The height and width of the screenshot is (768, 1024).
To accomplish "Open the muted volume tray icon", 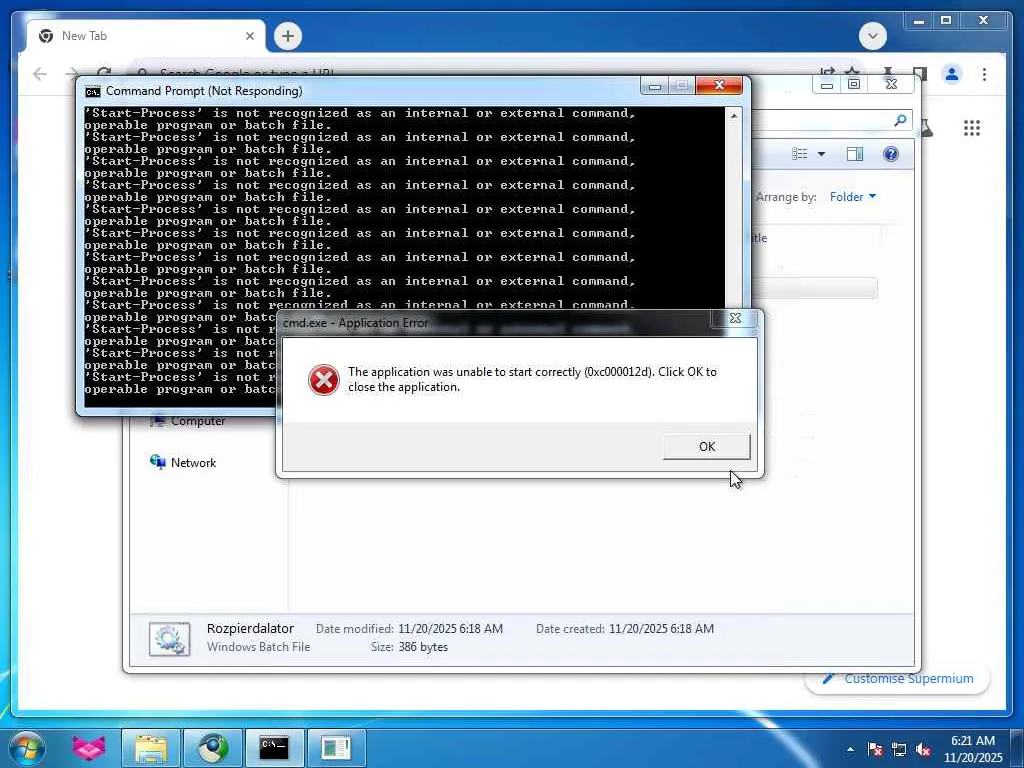I will pos(923,749).
